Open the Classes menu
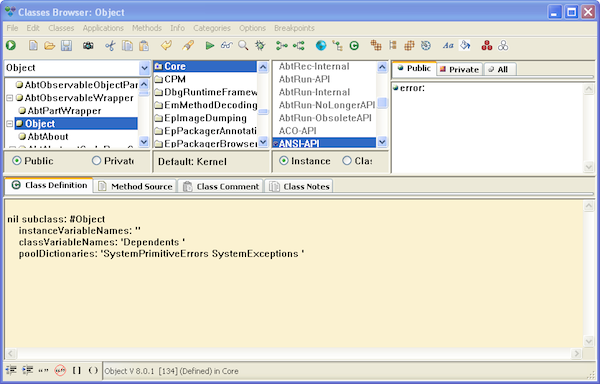Screen dimensions: 600x384 coord(61,28)
